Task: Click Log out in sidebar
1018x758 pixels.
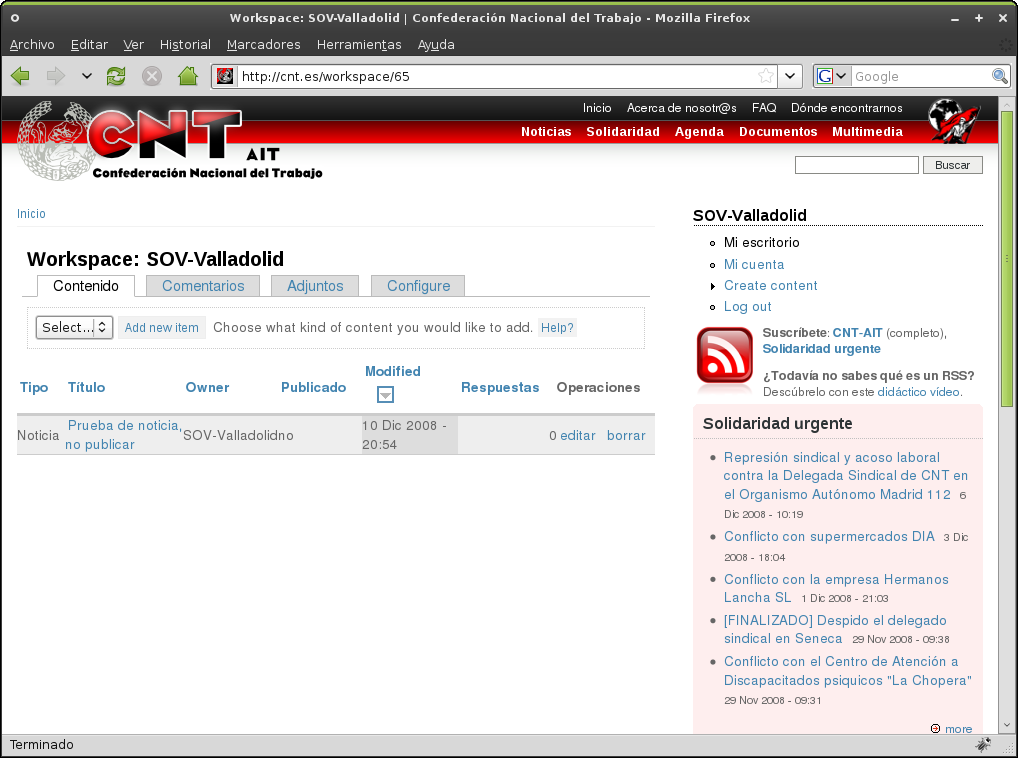Action: click(747, 307)
